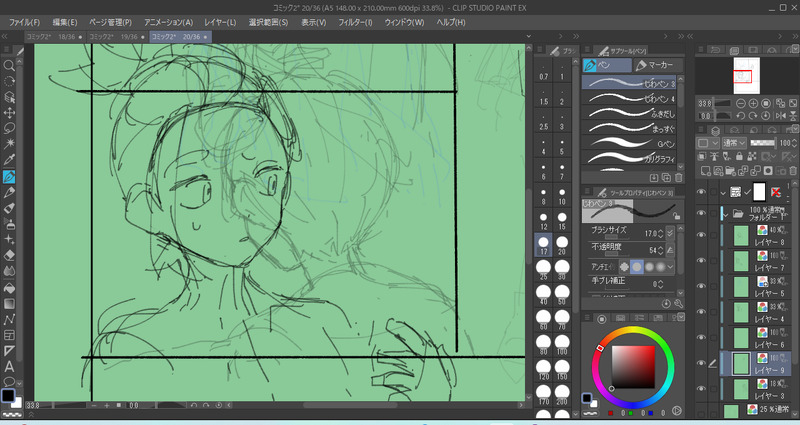The height and width of the screenshot is (425, 800).
Task: Select the まっすぐ brush
Action: tap(629, 129)
